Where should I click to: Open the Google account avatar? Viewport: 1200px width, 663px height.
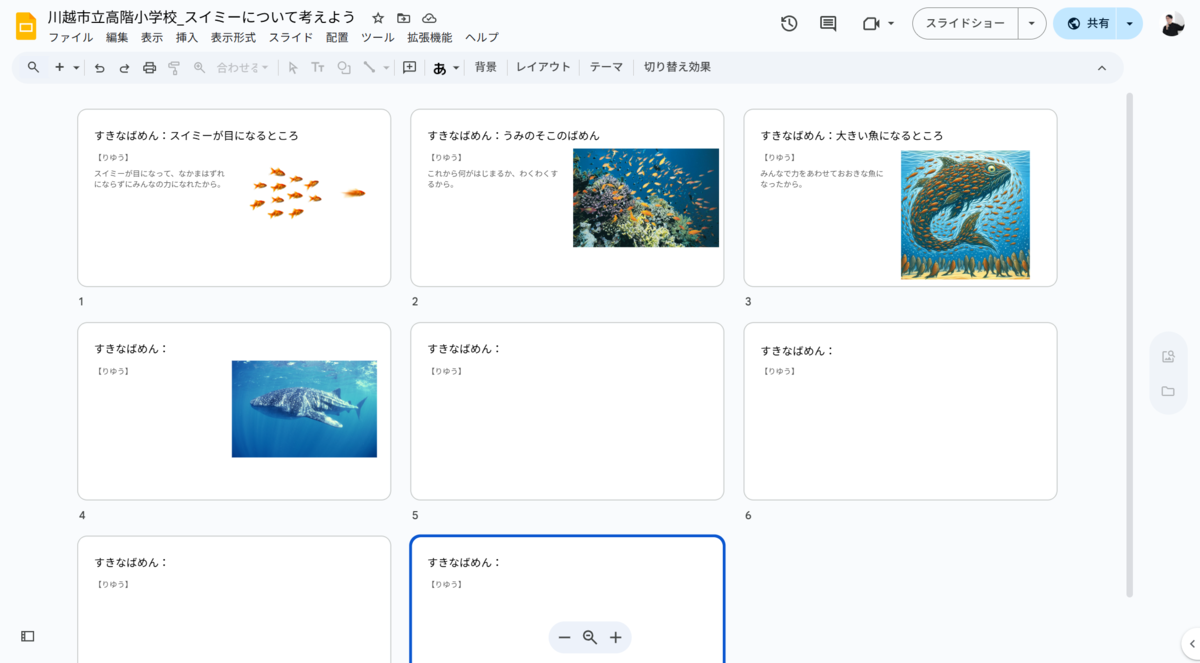click(x=1173, y=23)
